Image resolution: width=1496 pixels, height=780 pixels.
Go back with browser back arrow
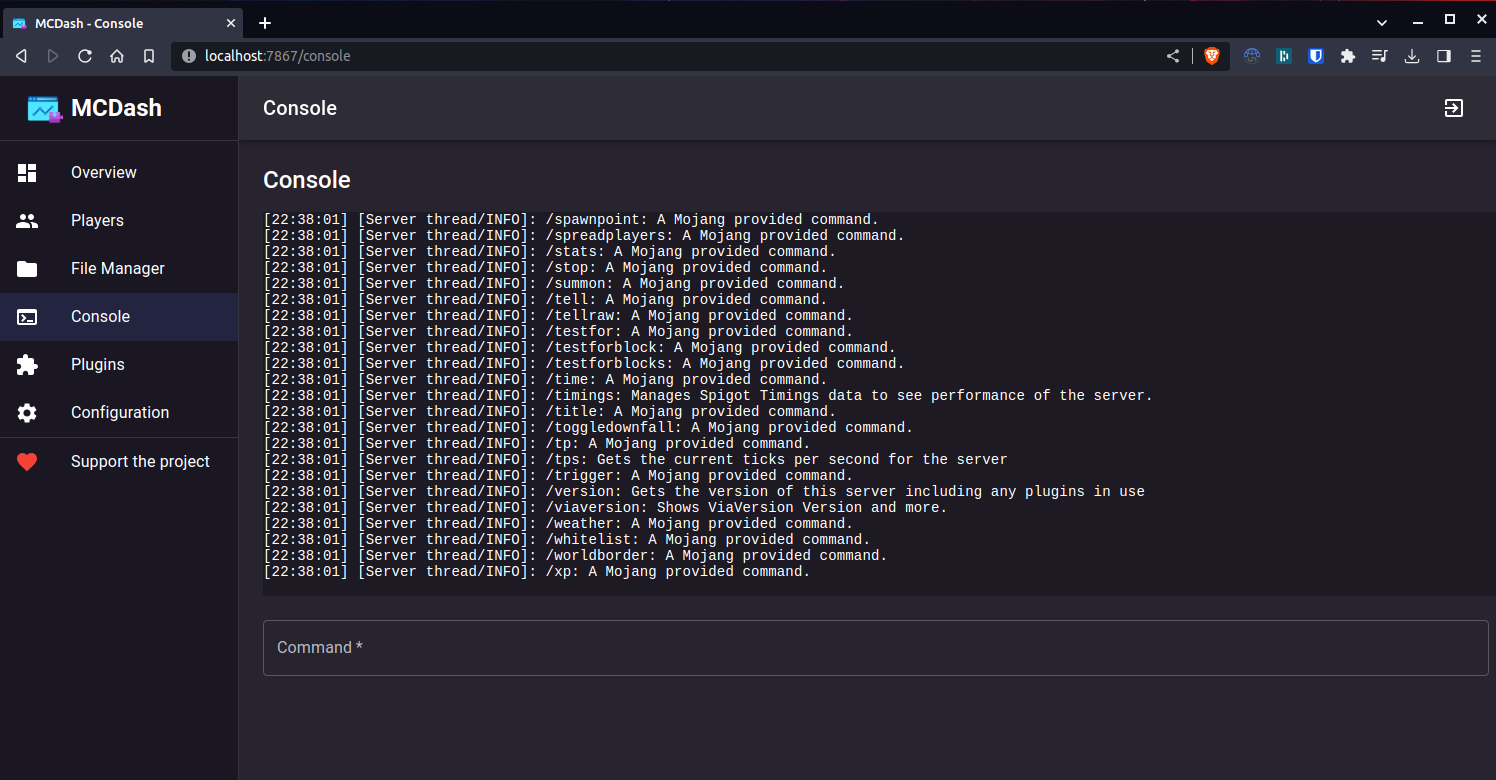21,57
